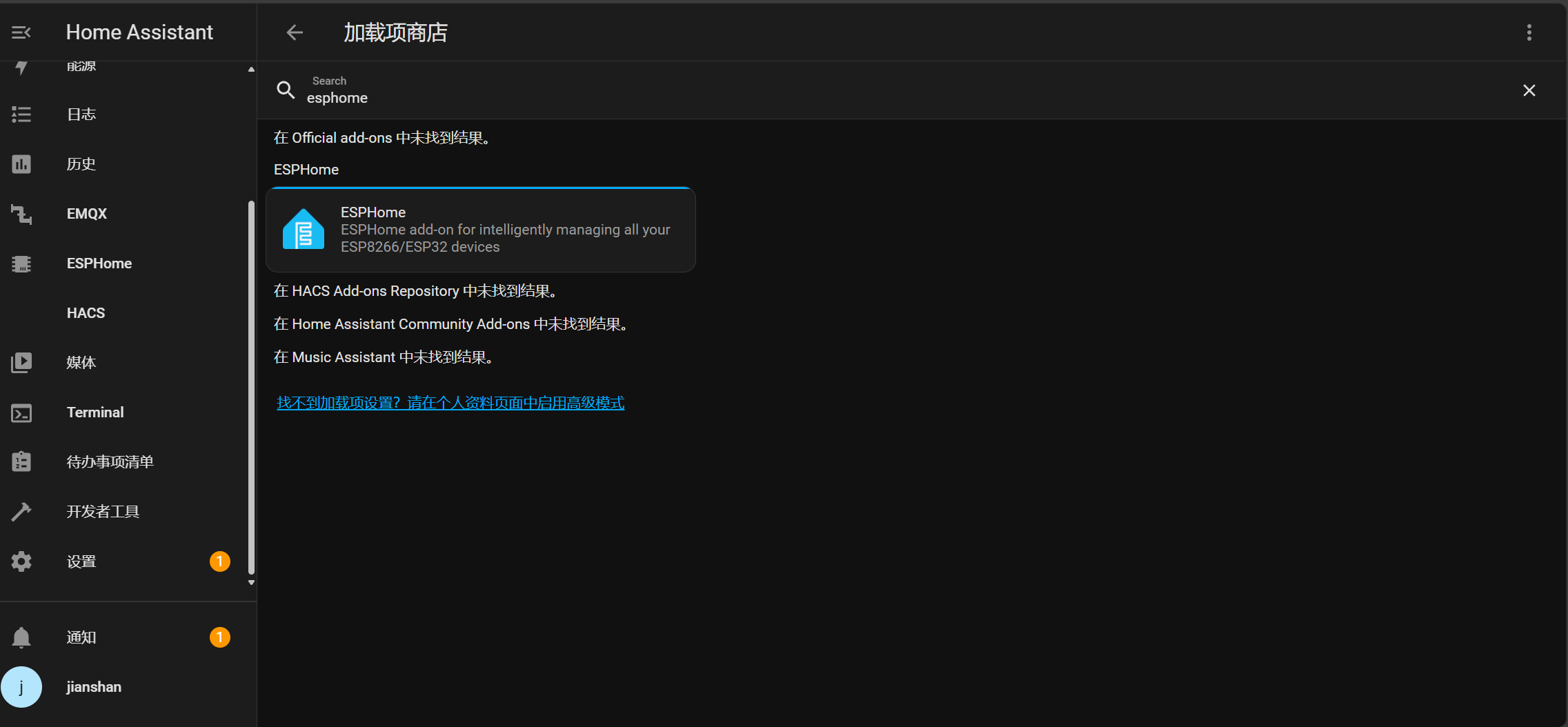Open jianshan user avatar
Viewport: 1568px width, 727px height.
(21, 687)
